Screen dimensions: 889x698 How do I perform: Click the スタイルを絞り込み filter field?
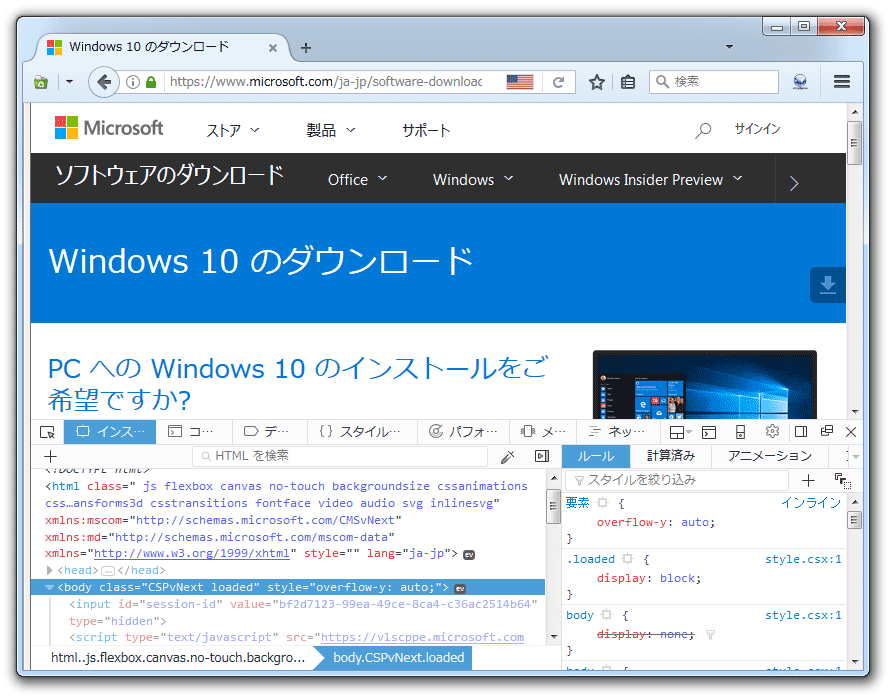[677, 481]
